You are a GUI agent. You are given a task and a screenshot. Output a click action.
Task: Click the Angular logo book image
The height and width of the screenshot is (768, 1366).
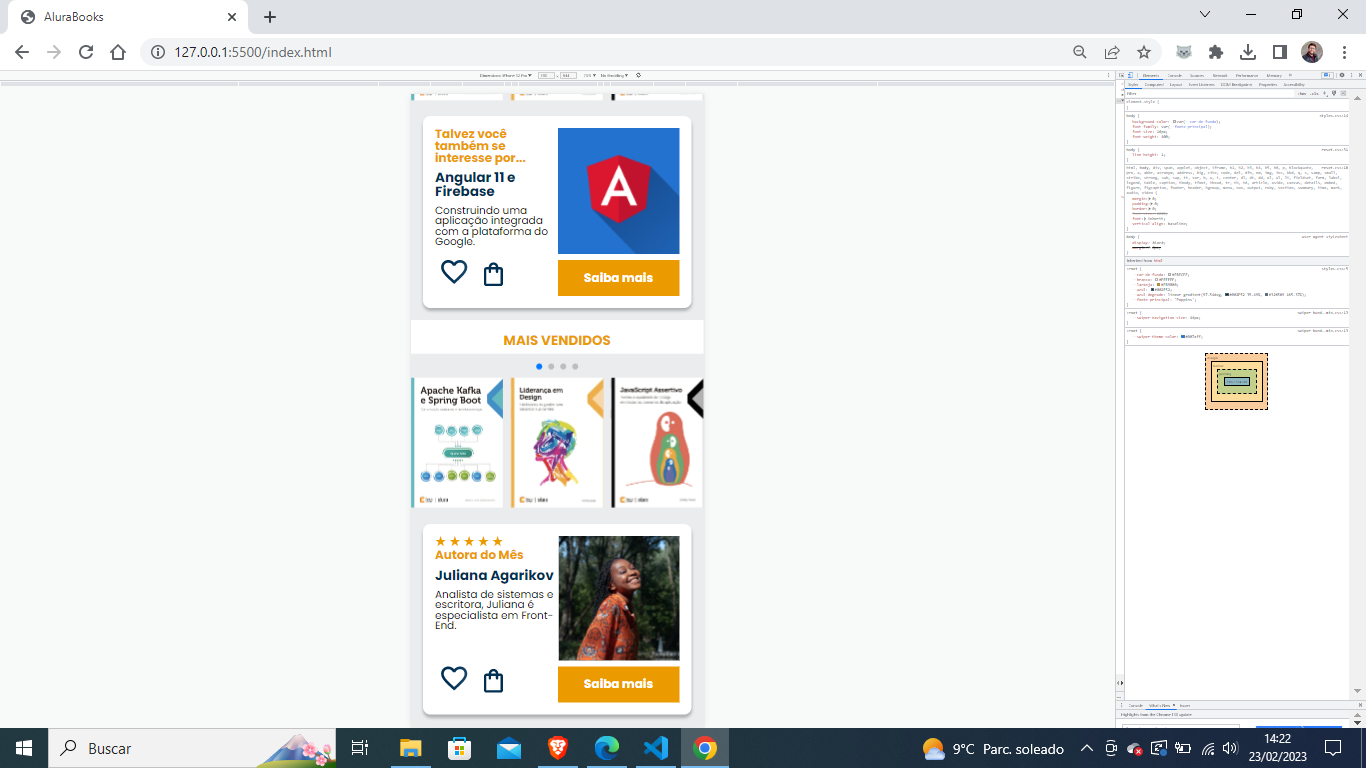pyautogui.click(x=618, y=191)
